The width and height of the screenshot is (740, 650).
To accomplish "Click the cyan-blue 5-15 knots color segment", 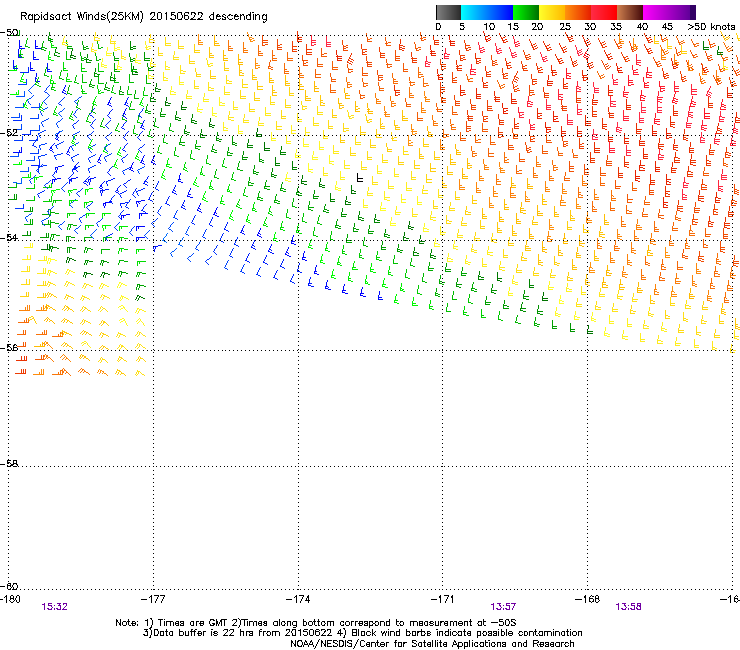I will pyautogui.click(x=487, y=12).
